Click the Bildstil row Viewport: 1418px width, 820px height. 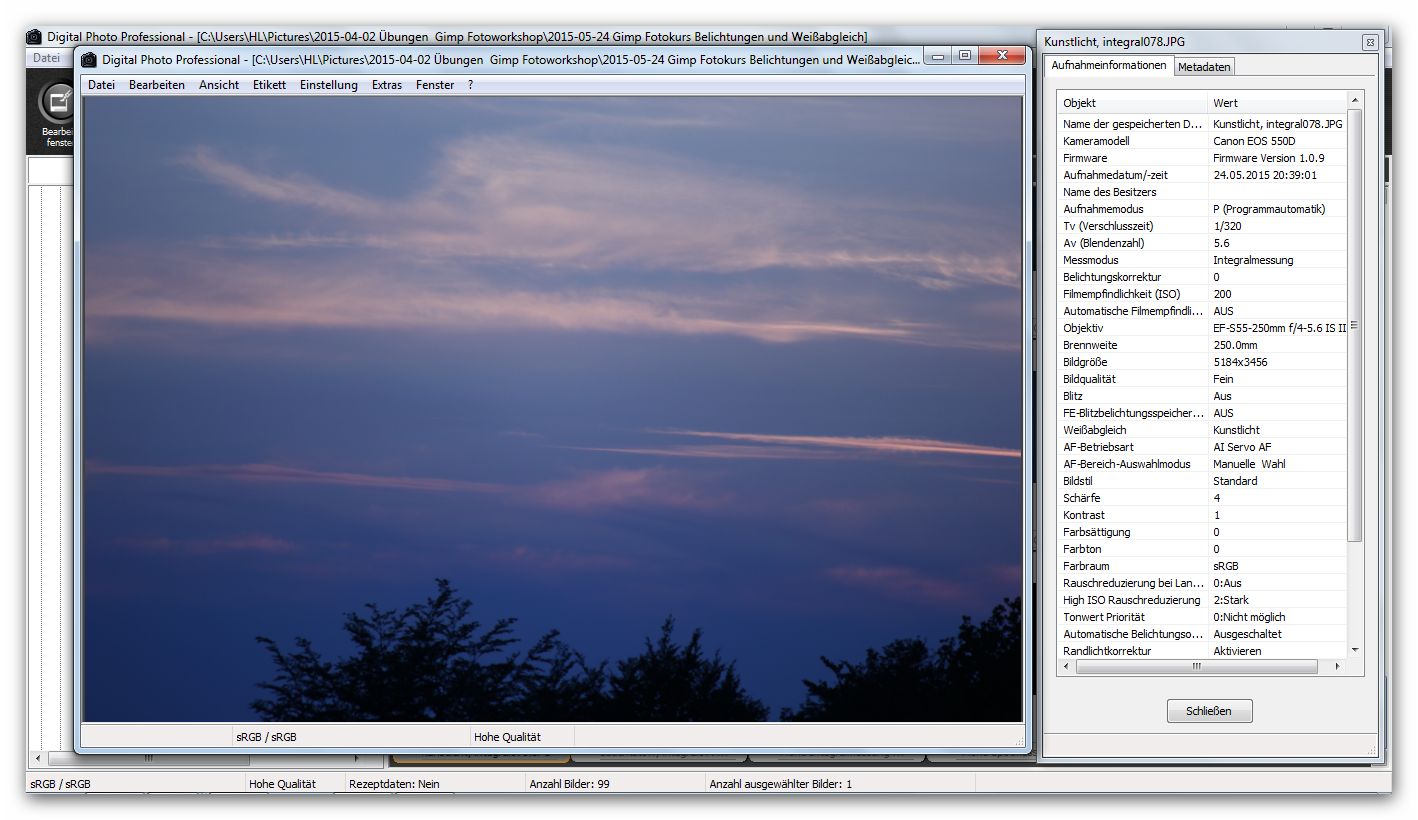coord(1202,481)
